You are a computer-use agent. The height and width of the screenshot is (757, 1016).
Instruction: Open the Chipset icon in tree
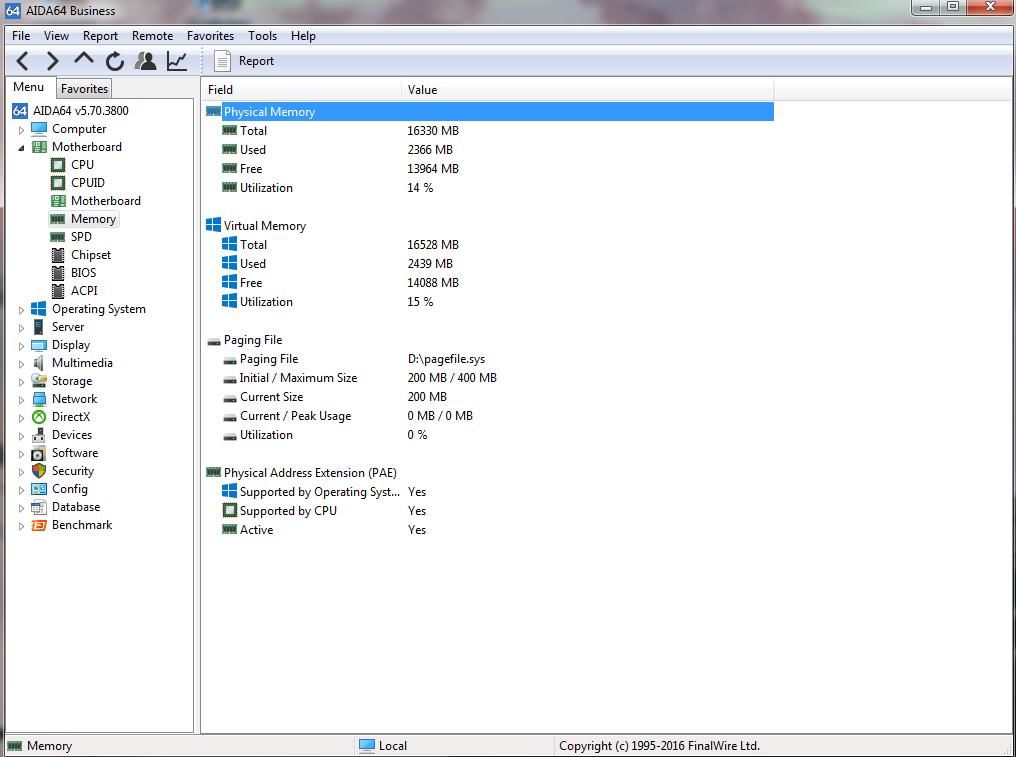58,255
